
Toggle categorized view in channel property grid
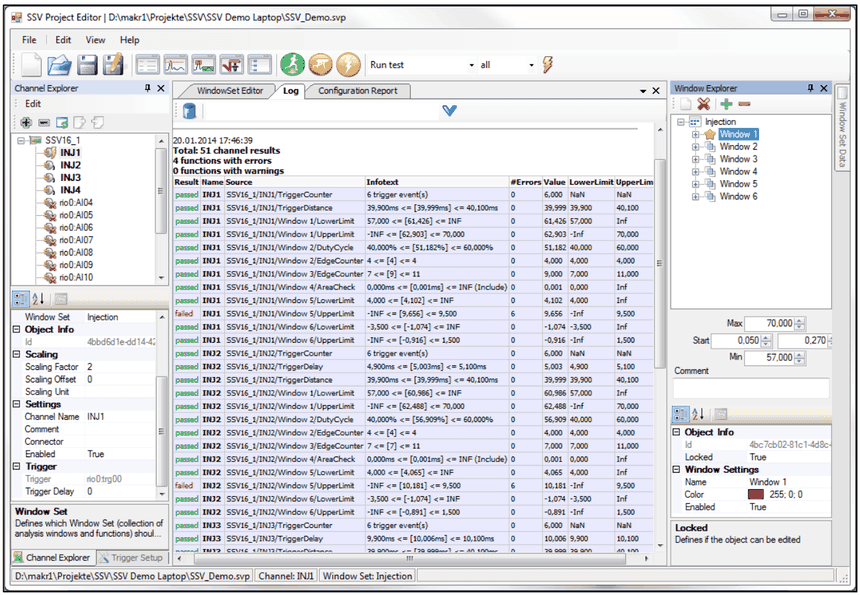pos(21,299)
